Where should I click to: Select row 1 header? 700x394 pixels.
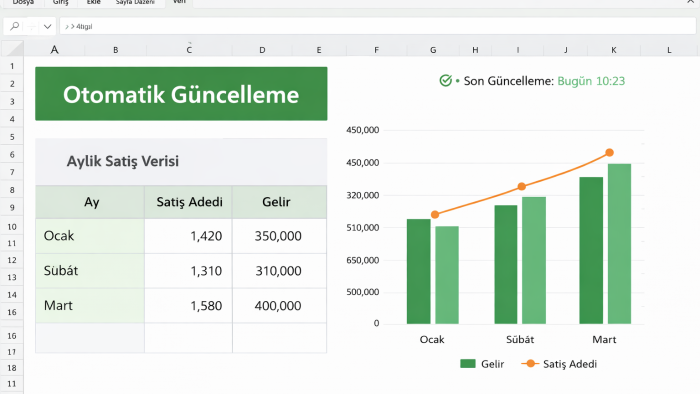click(x=12, y=66)
